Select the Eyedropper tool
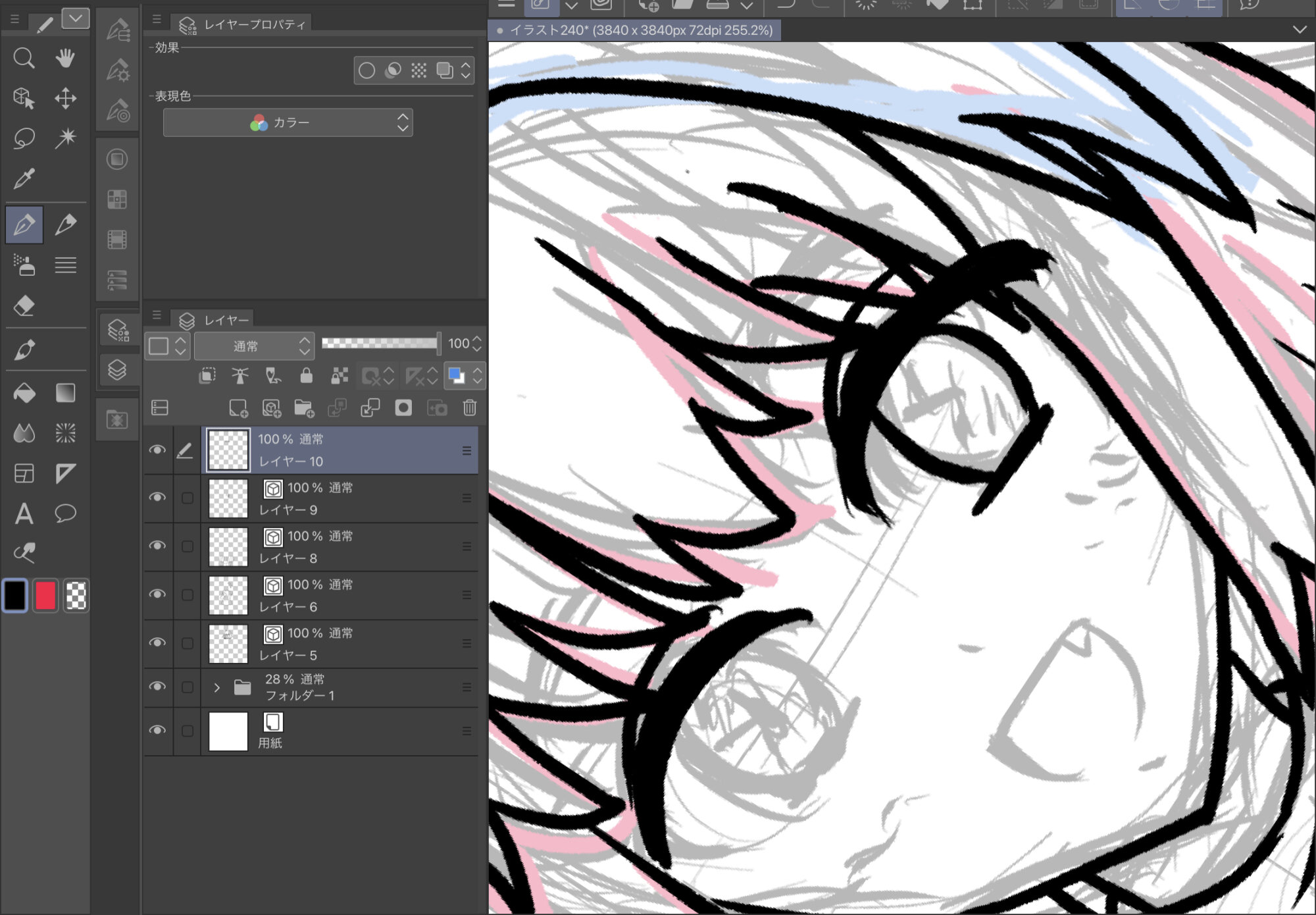 point(24,178)
